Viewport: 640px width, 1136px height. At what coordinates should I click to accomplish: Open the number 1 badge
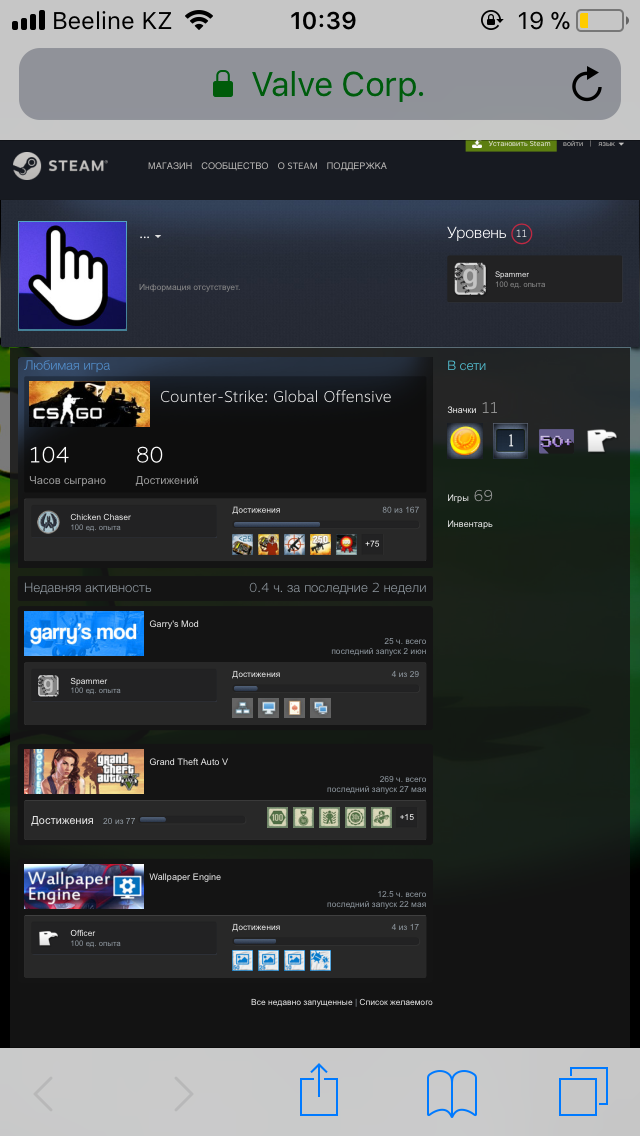tap(510, 441)
